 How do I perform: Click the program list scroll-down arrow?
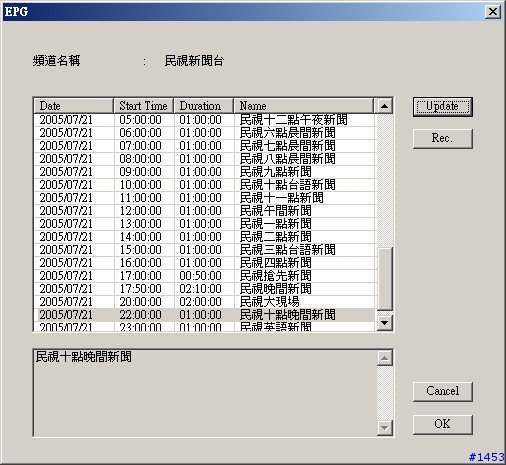pos(384,322)
